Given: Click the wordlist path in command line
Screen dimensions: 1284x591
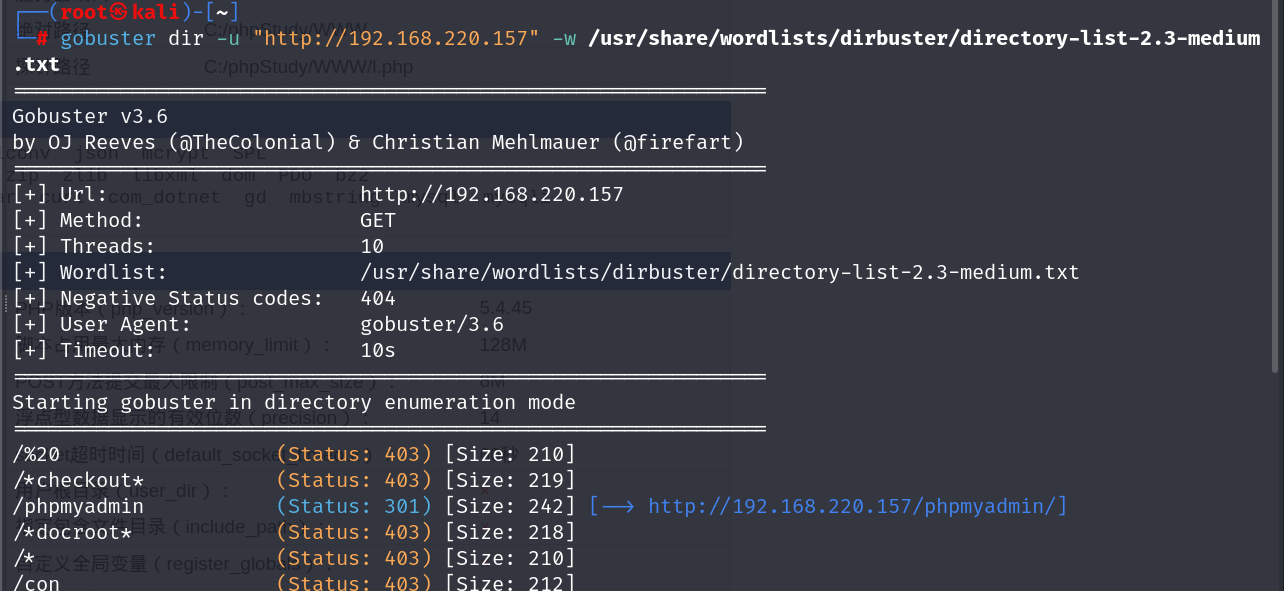Looking at the screenshot, I should coord(924,39).
